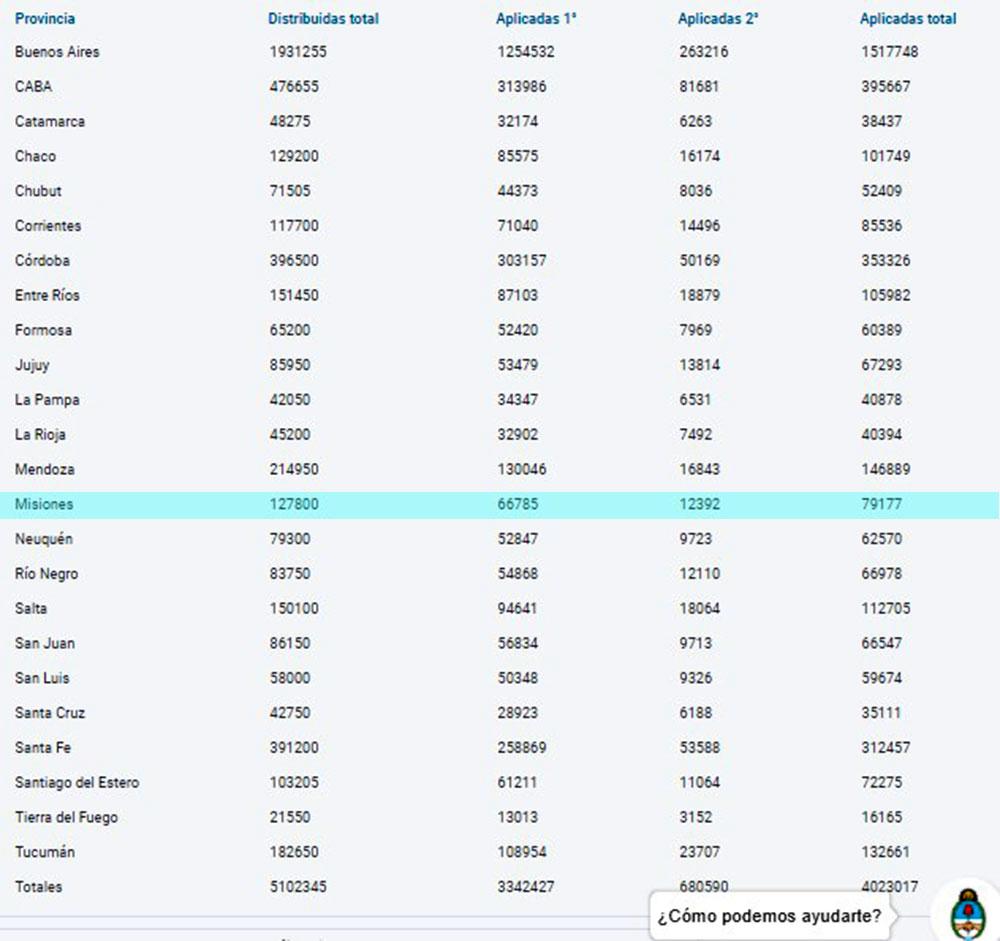Click the Totales row label

[x=39, y=887]
